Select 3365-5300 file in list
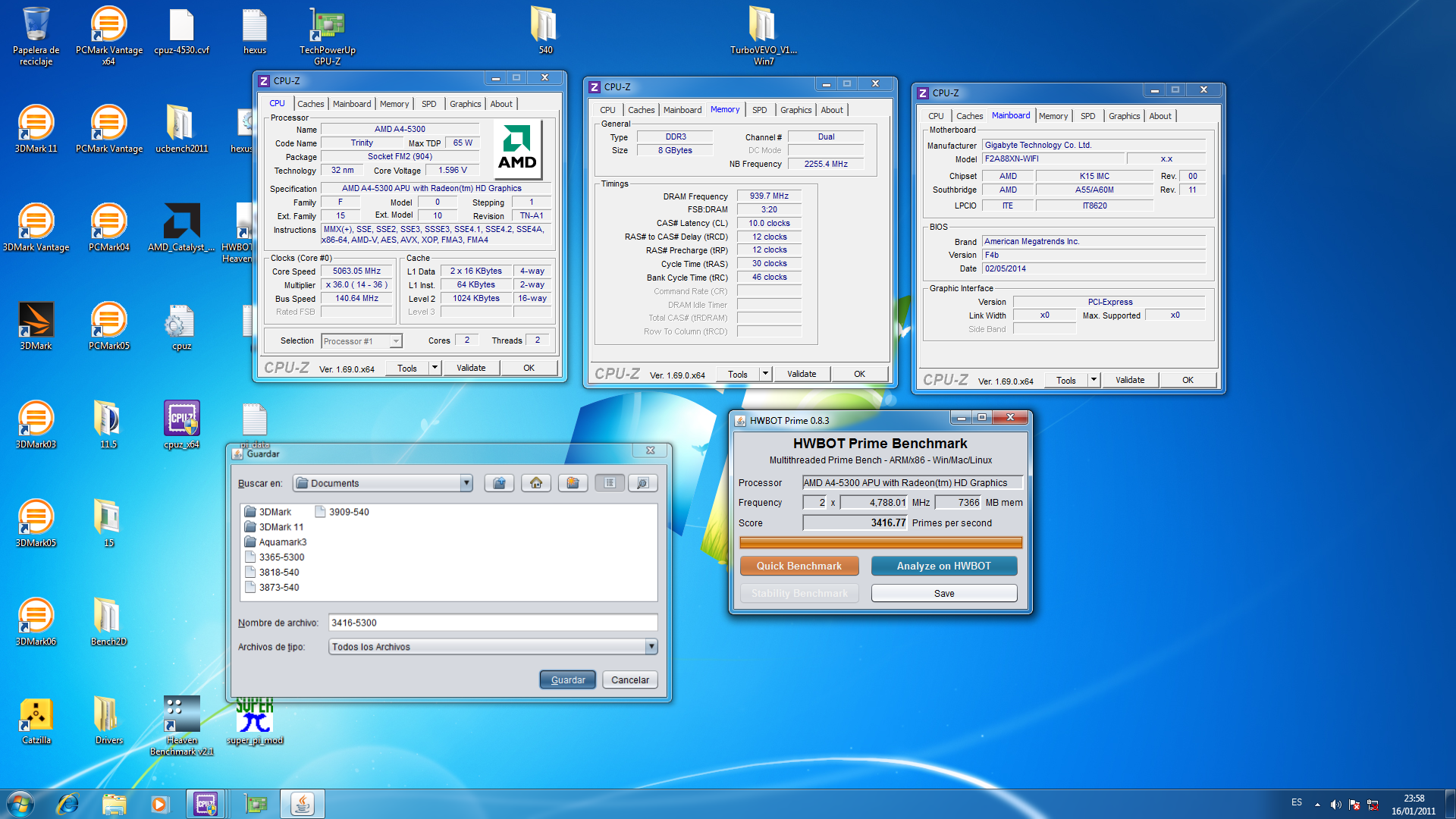Image resolution: width=1456 pixels, height=819 pixels. 275,557
